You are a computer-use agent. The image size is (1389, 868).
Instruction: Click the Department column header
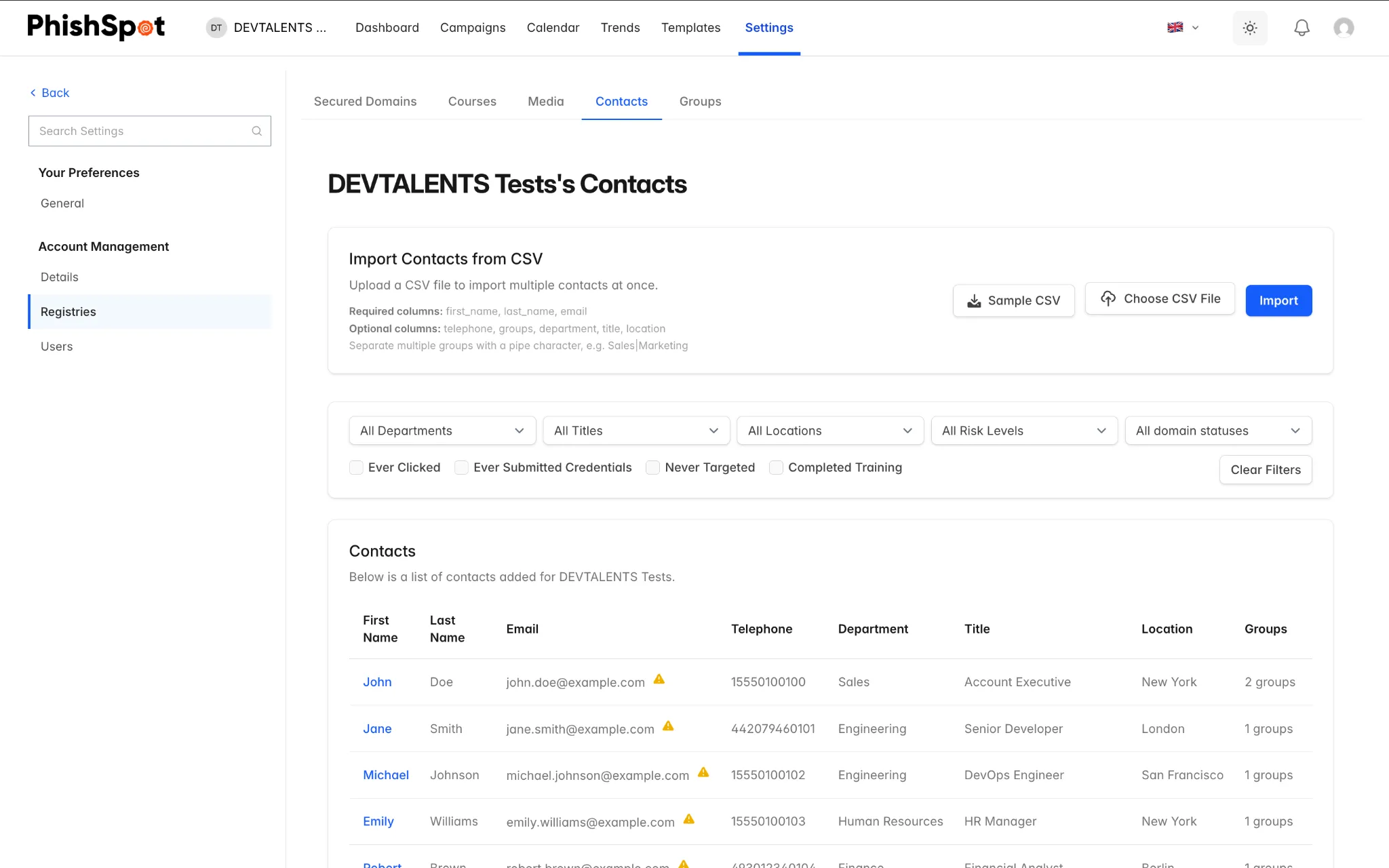pyautogui.click(x=873, y=629)
